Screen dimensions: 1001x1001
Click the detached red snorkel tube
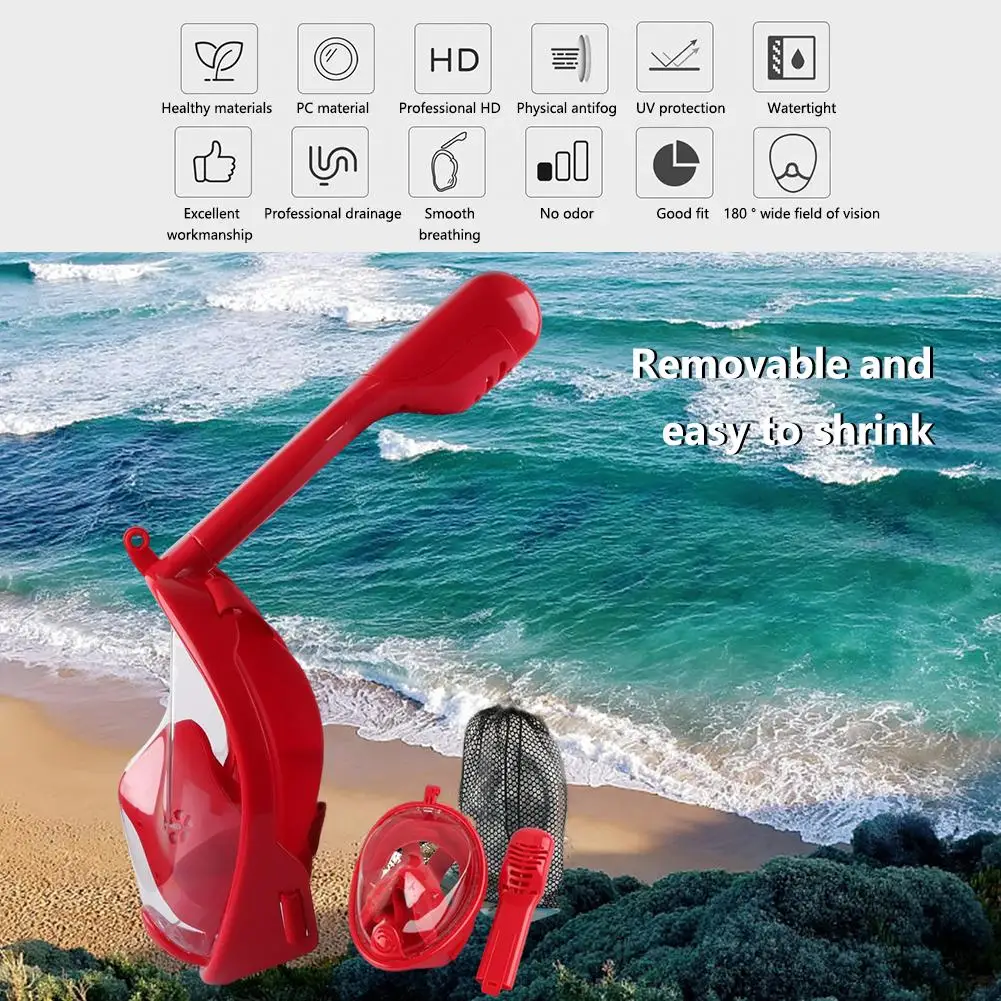(x=514, y=912)
